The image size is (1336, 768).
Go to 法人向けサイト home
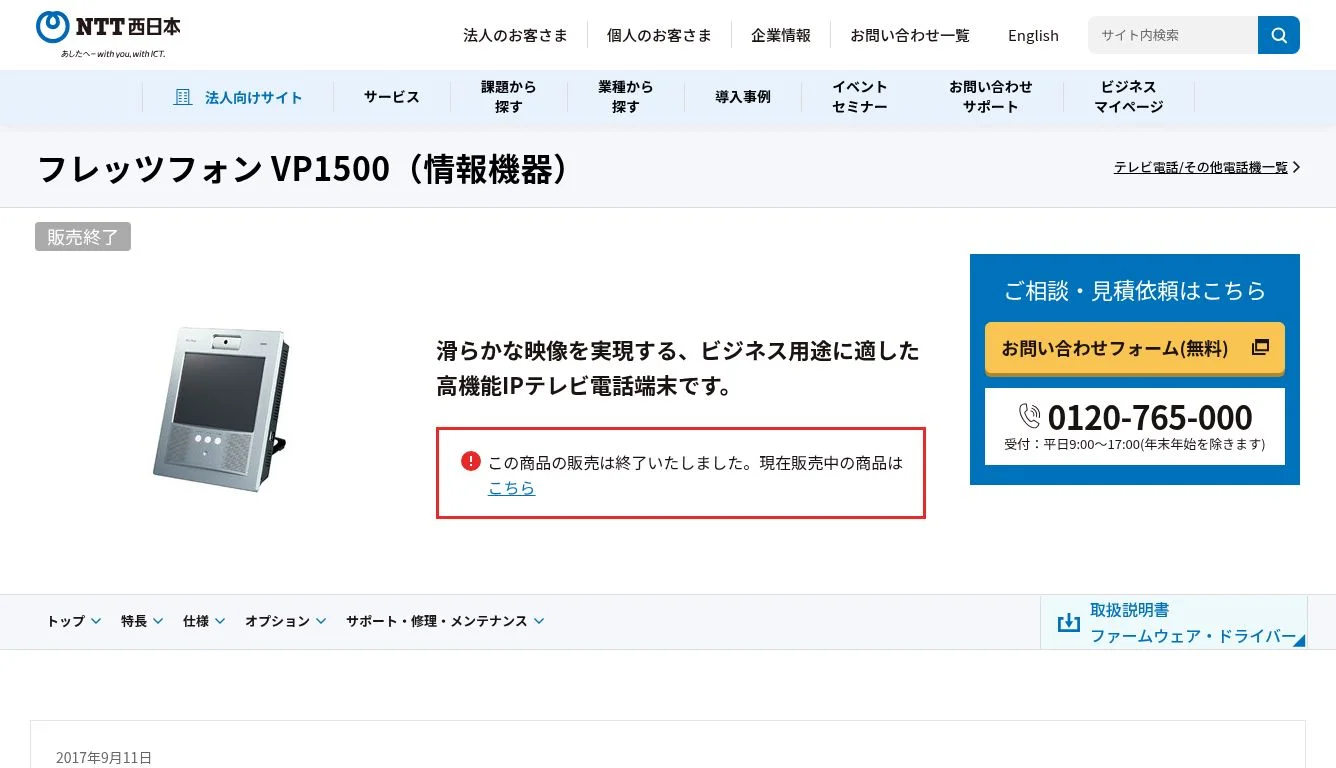click(x=238, y=97)
